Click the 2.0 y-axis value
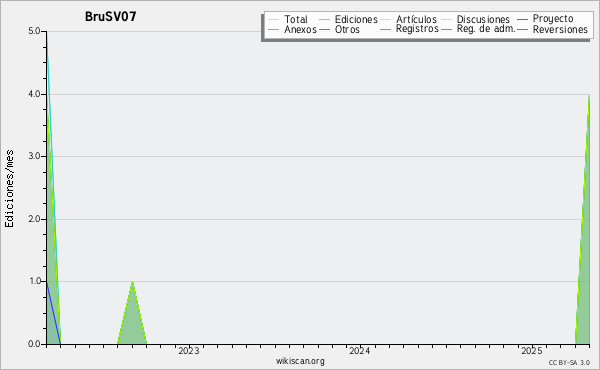Image resolution: width=600 pixels, height=370 pixels. tap(34, 219)
